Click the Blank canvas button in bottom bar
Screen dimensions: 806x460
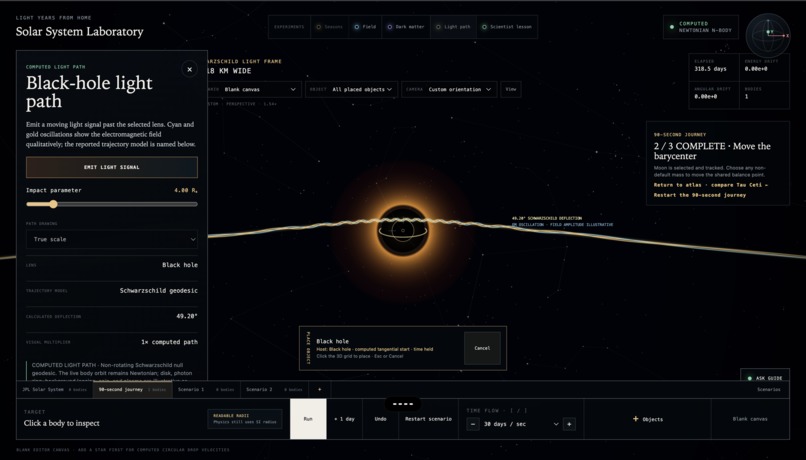(x=750, y=419)
